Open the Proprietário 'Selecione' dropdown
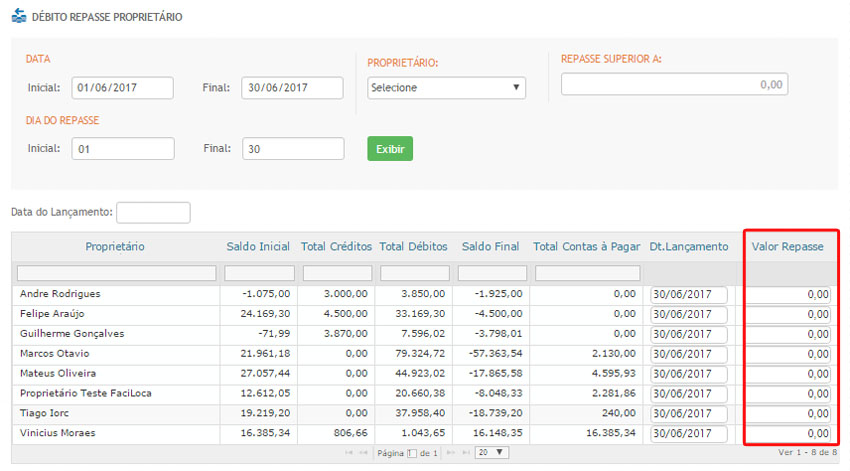The image size is (850, 471). (447, 88)
